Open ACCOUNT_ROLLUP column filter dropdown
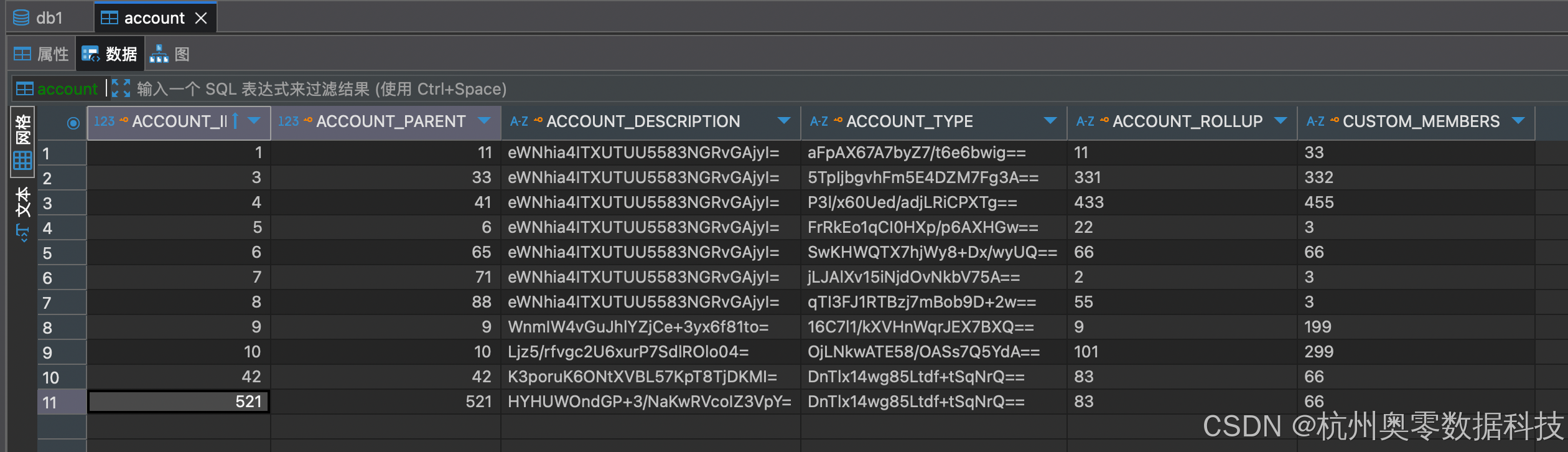 1281,120
